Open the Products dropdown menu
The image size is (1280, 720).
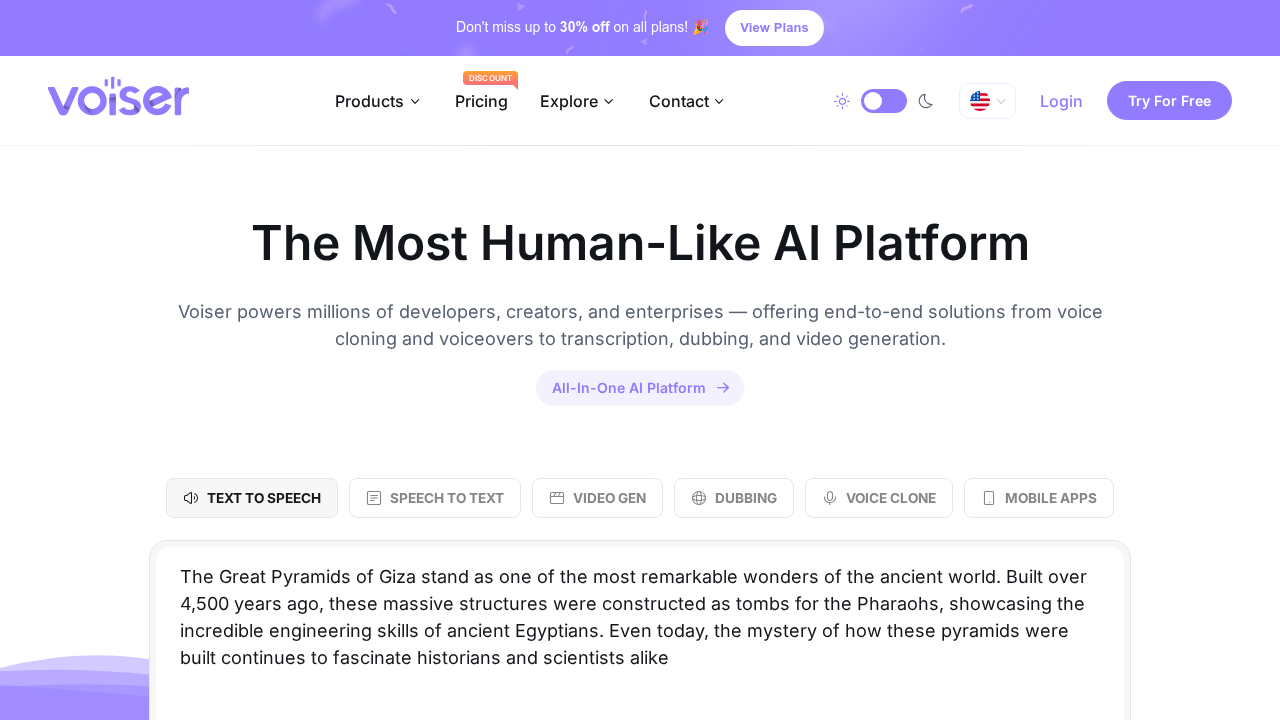pos(378,100)
